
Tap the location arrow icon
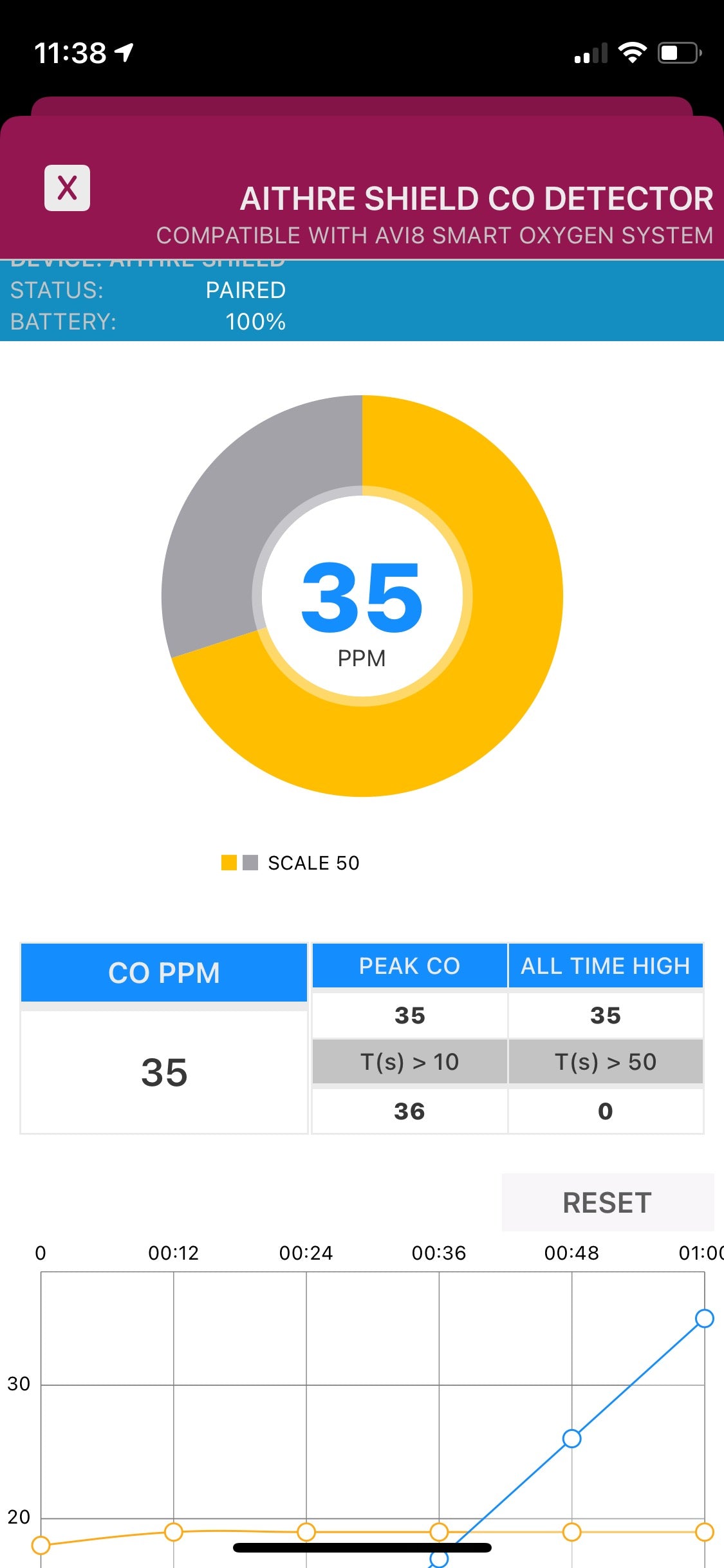[124, 52]
